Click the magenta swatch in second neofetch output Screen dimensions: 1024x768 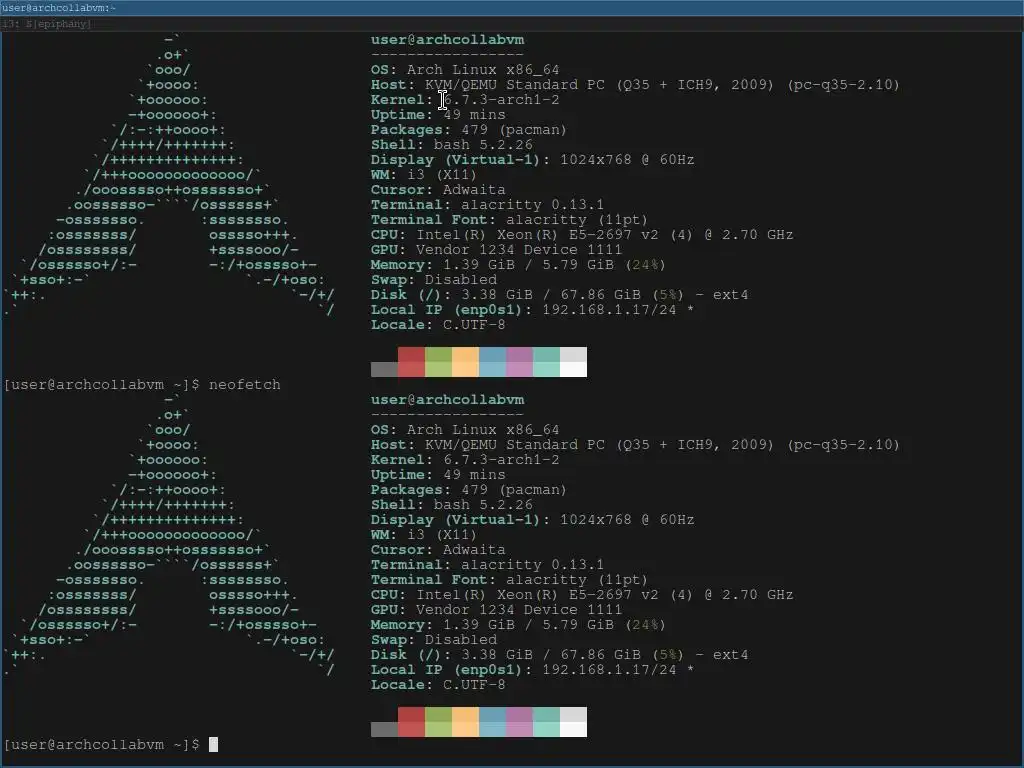(519, 714)
